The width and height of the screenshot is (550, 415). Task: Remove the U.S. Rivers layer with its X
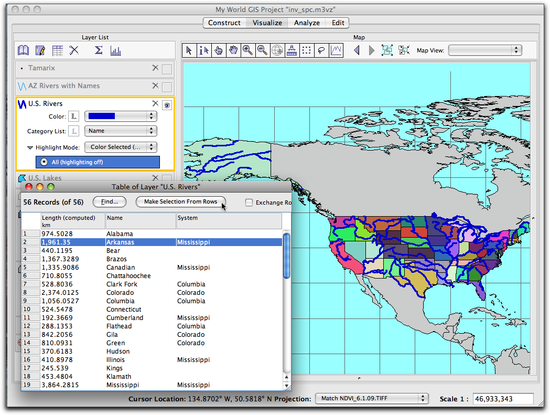click(x=155, y=103)
